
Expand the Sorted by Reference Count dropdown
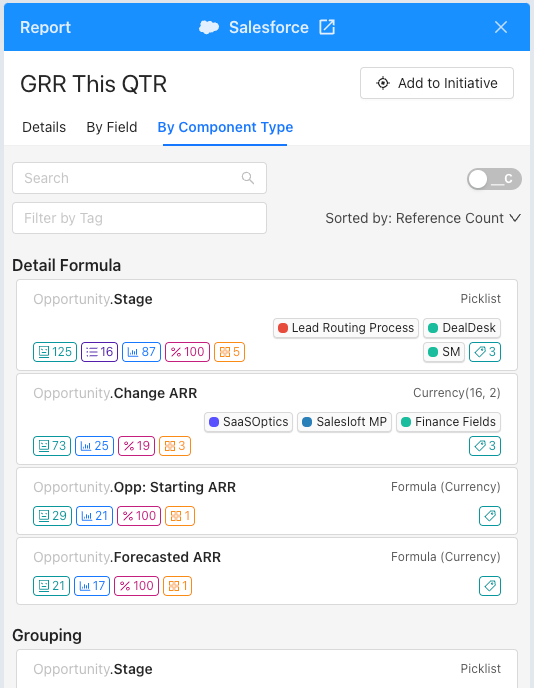(423, 218)
